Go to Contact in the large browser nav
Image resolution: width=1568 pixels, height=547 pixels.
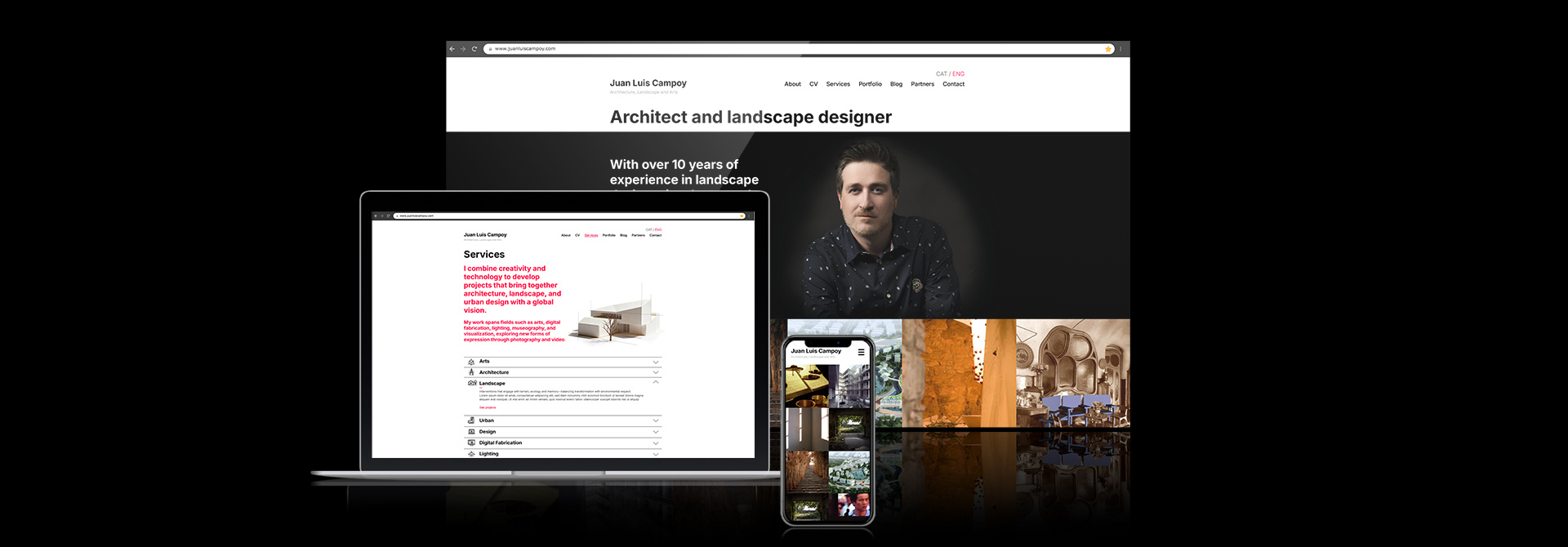tap(953, 84)
